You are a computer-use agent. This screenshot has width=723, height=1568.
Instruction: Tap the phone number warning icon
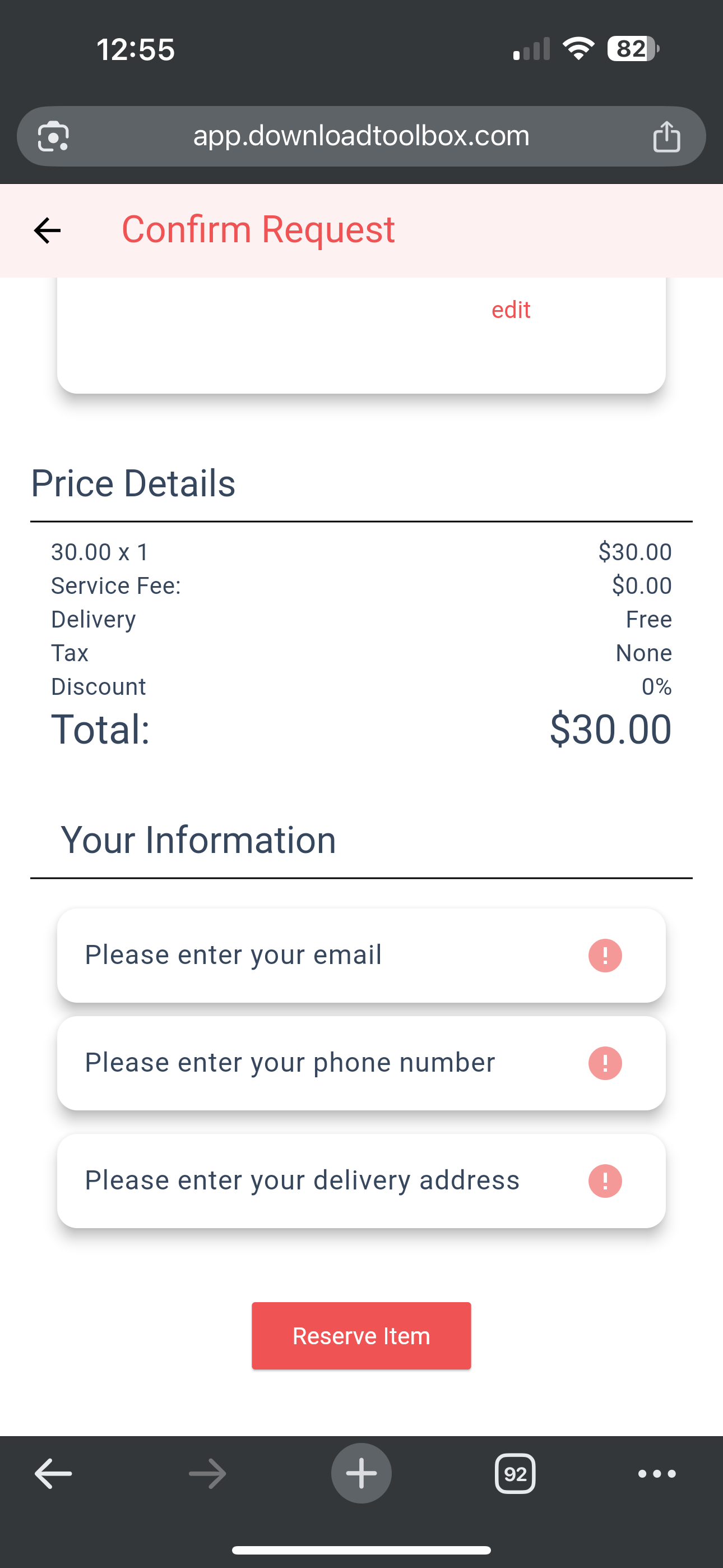[x=605, y=1063]
